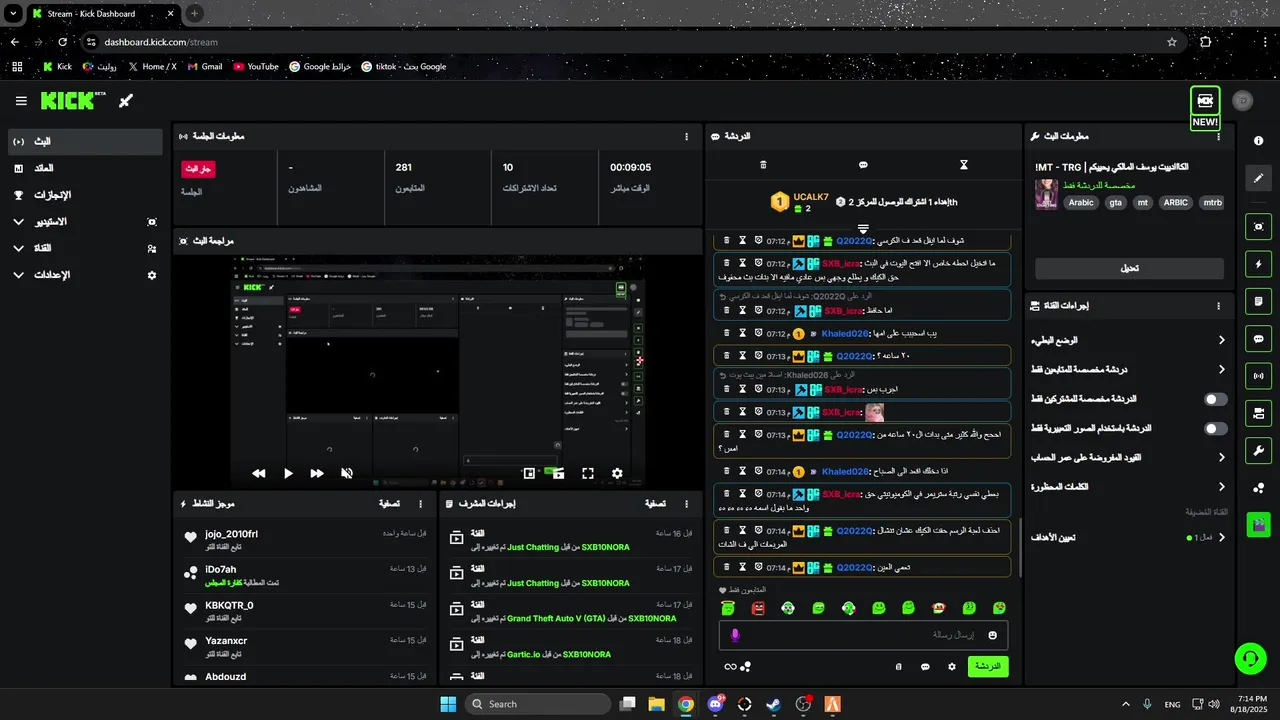Open the الكلمات المحظورة banned words arrow
Screen dimensions: 1280x720
pos(1221,487)
